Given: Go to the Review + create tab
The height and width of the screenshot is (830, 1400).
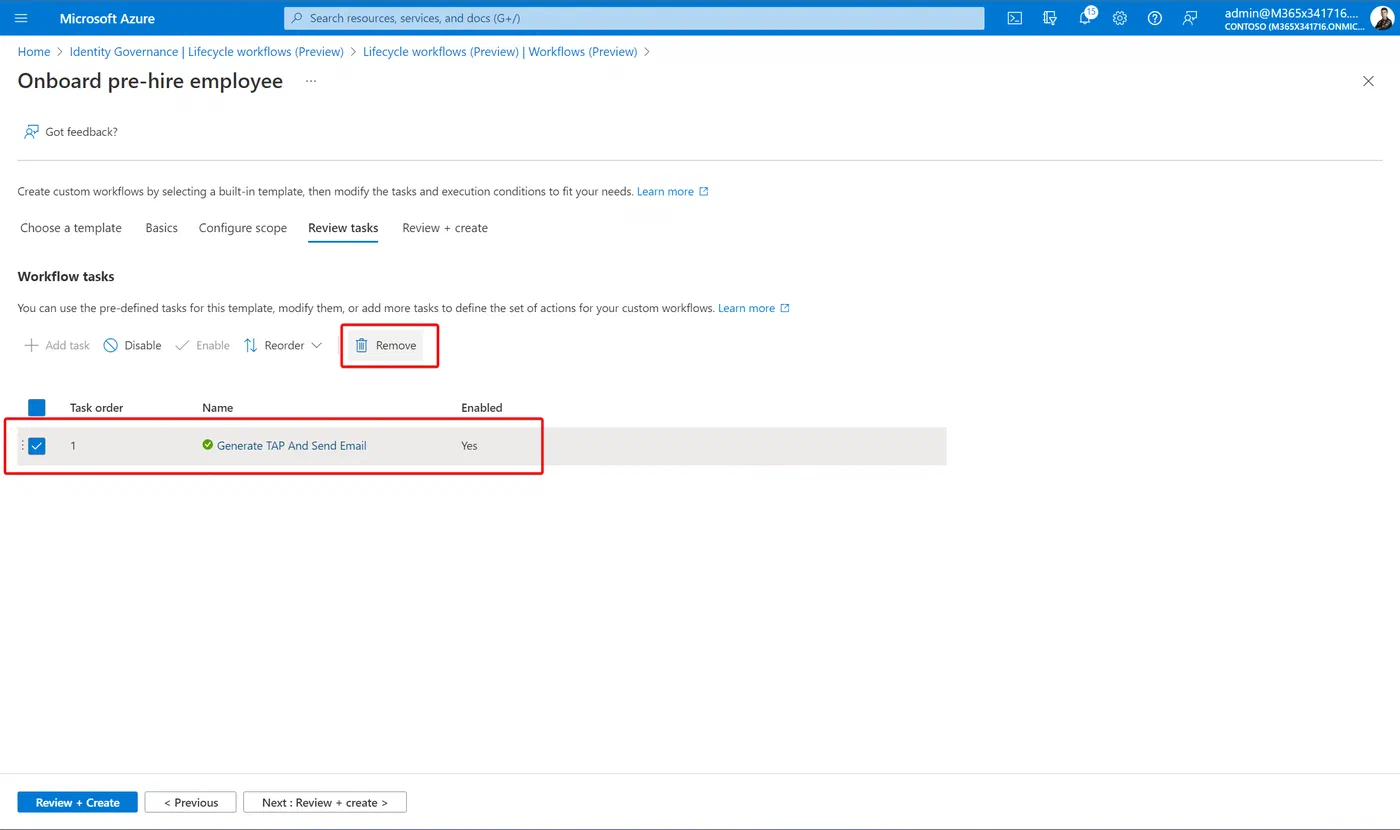Looking at the screenshot, I should [445, 228].
